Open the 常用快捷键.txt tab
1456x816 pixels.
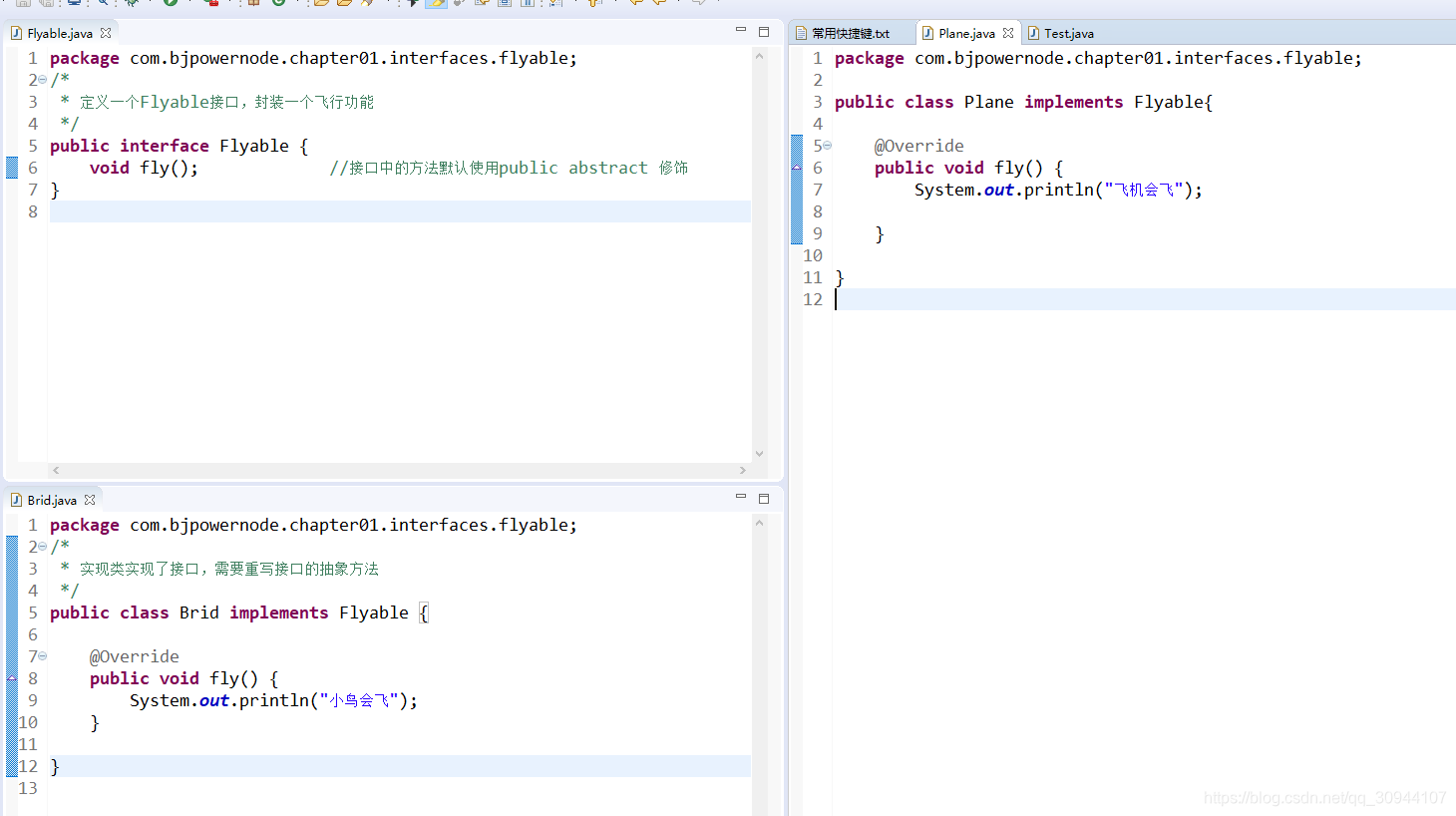tap(851, 33)
